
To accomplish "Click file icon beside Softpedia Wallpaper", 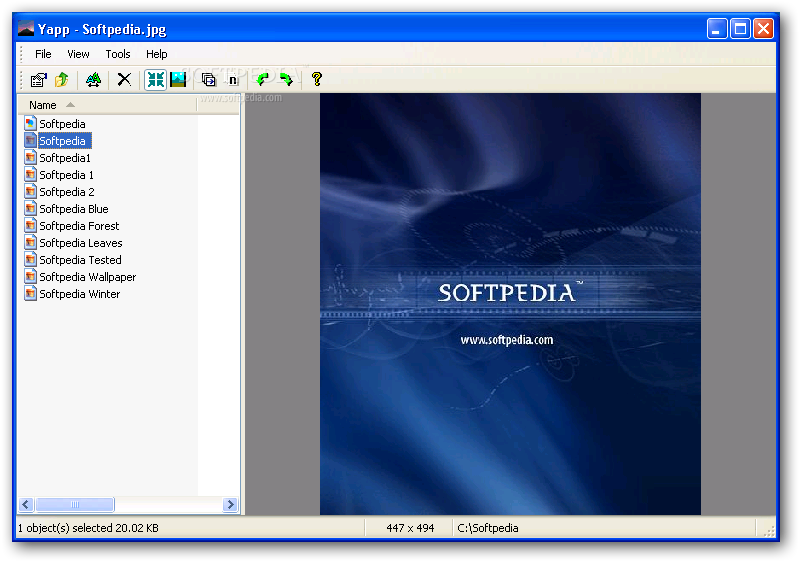I will (x=31, y=276).
